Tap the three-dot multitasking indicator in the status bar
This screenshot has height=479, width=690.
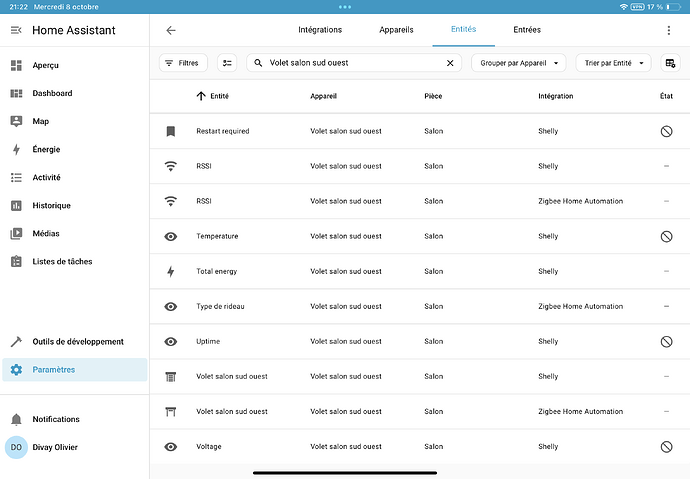click(x=345, y=7)
